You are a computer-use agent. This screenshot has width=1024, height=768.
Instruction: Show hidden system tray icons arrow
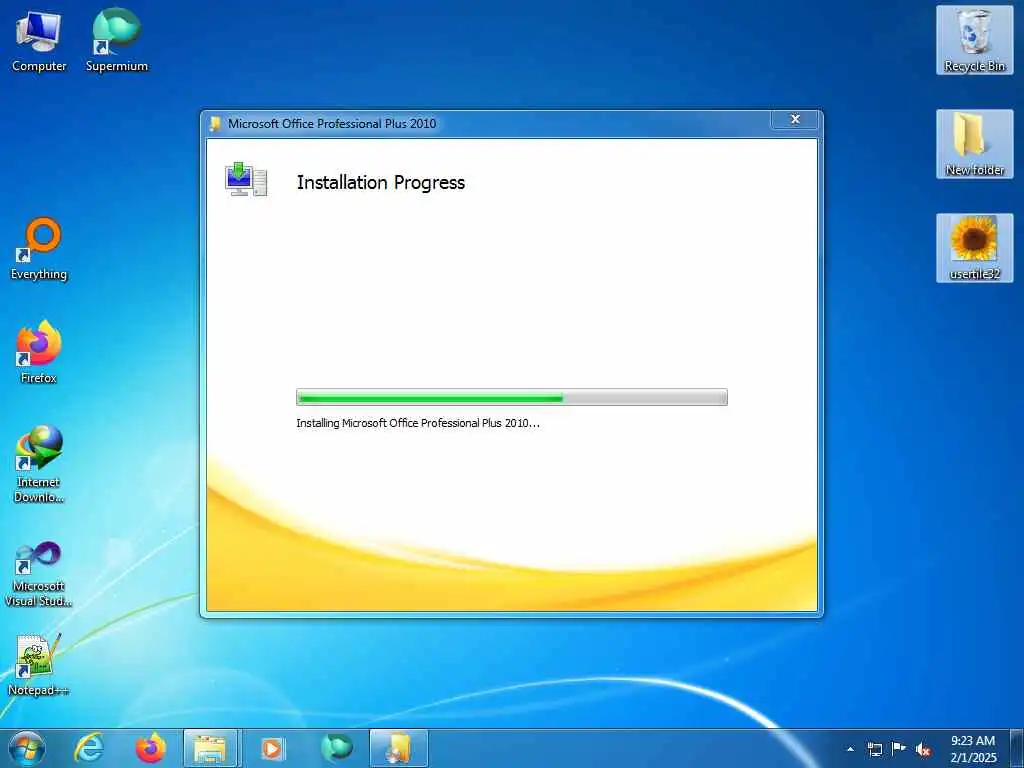(x=850, y=749)
